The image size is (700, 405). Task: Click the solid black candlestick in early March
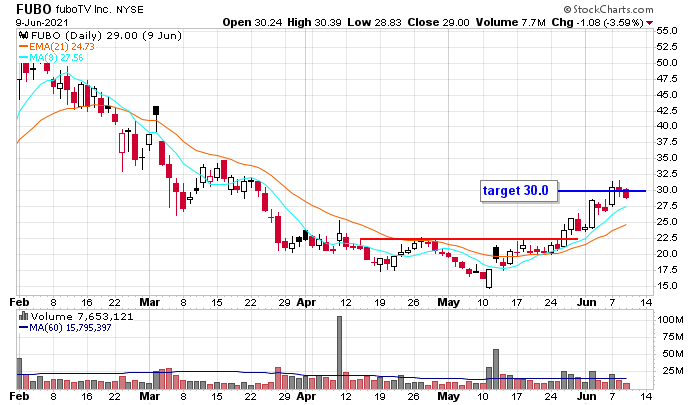click(156, 111)
